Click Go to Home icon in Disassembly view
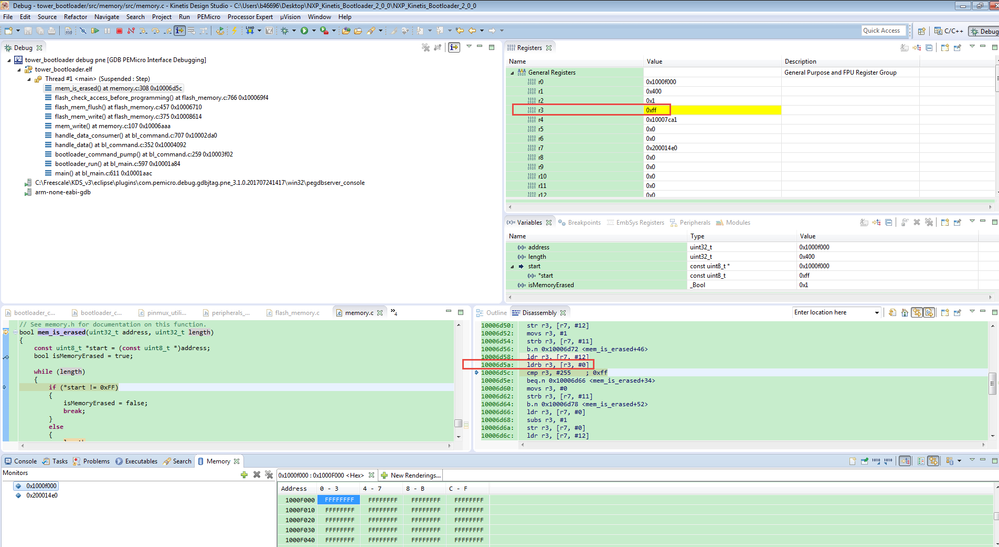Screen dimensions: 999x547 pyautogui.click(x=905, y=312)
